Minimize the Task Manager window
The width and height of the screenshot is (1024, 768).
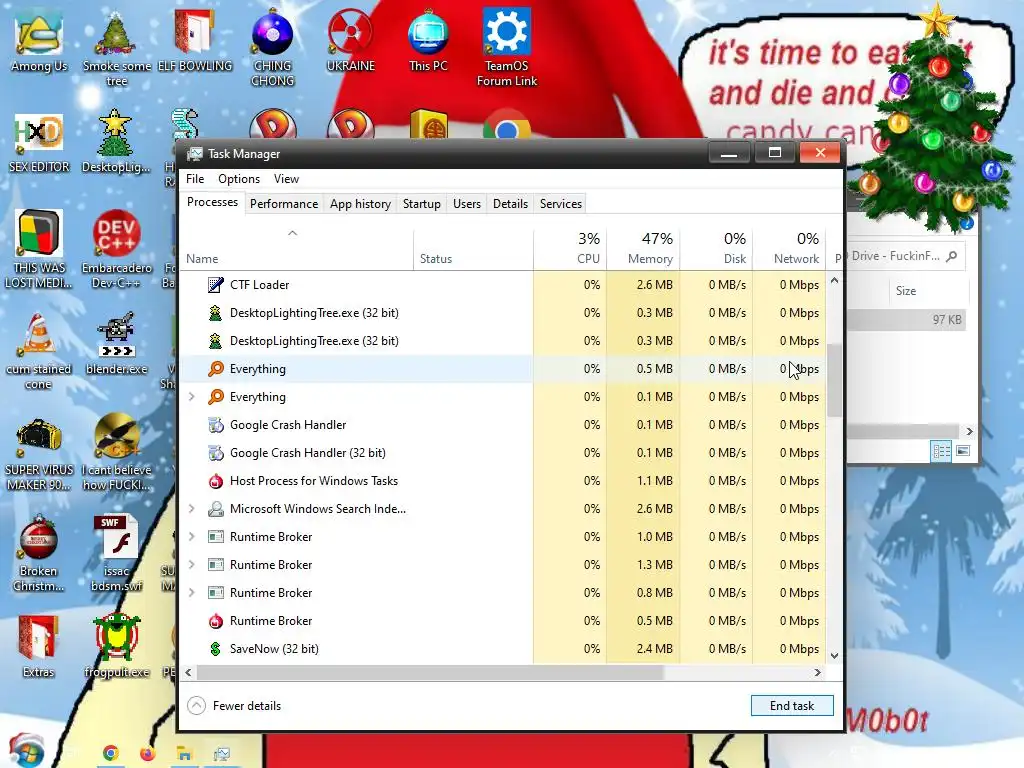(x=729, y=154)
